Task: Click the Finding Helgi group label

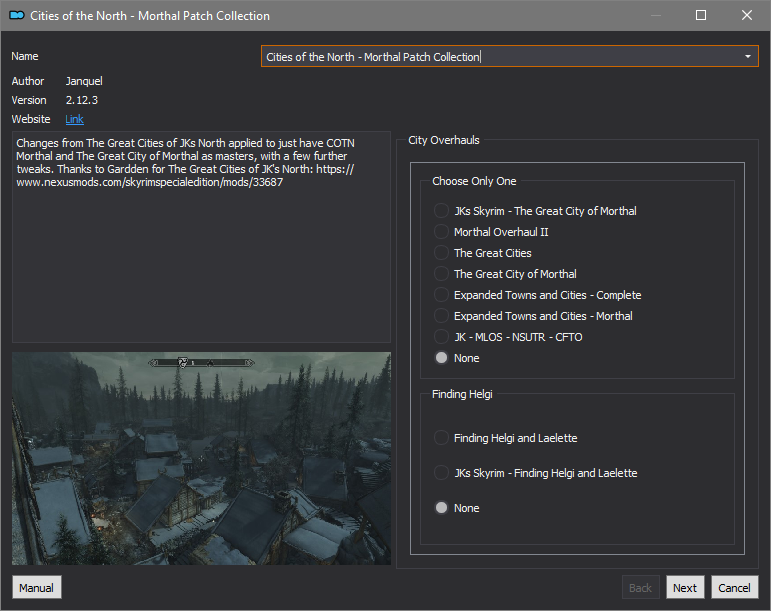Action: (462, 394)
